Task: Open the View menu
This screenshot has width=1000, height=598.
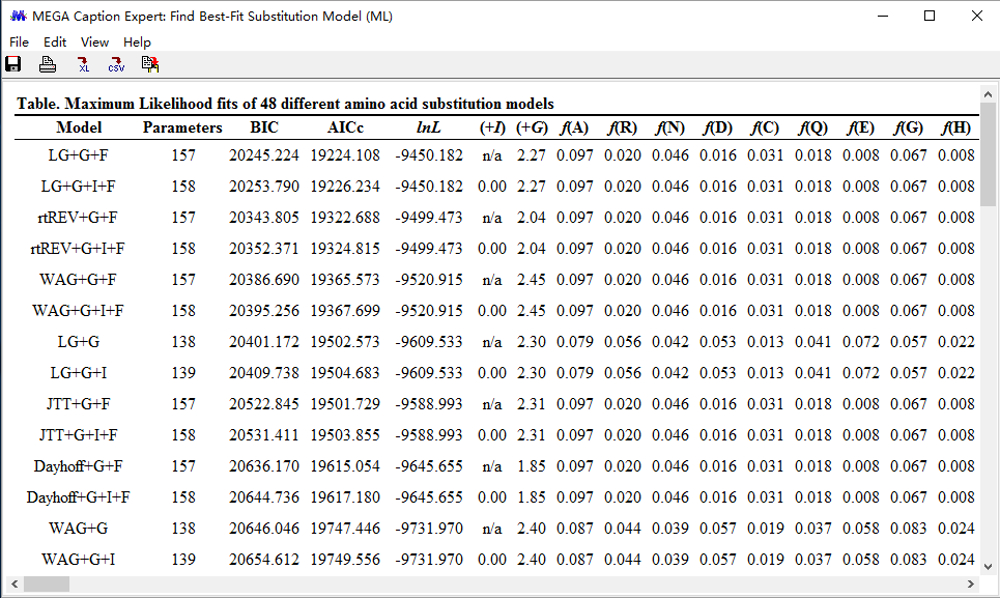Action: [x=95, y=42]
